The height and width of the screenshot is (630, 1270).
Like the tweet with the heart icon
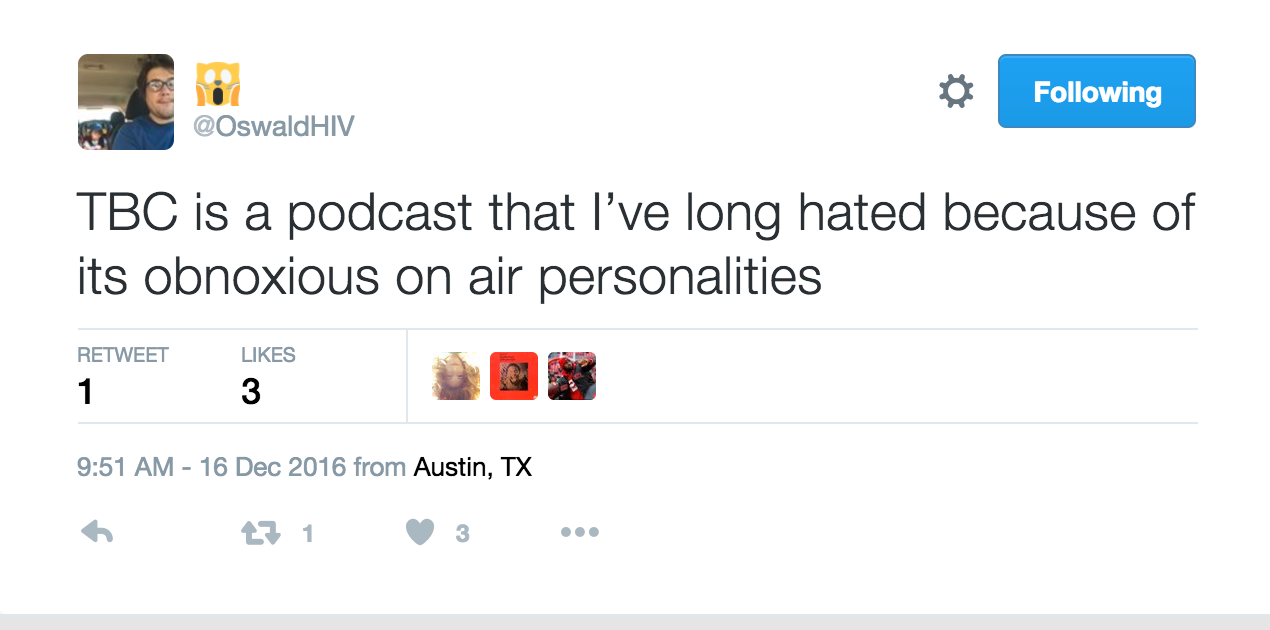pyautogui.click(x=420, y=533)
